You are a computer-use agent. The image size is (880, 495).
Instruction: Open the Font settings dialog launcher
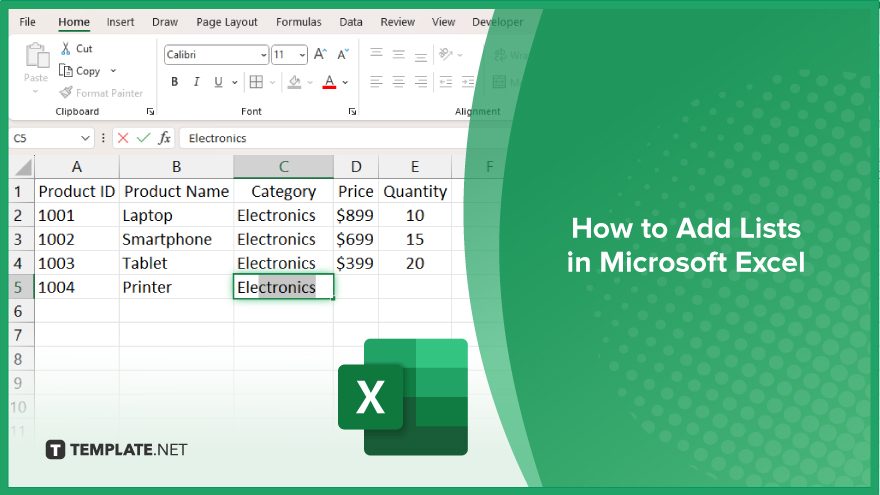click(352, 112)
